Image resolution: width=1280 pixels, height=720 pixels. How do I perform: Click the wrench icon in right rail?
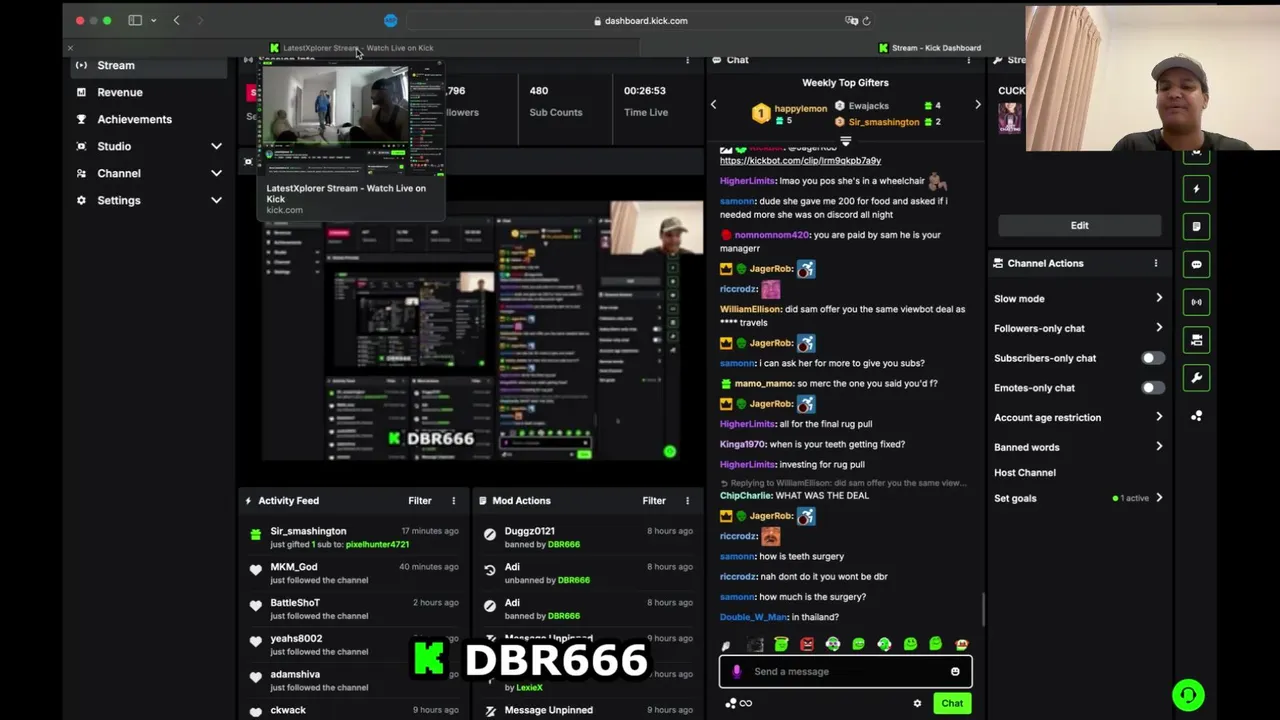coord(1197,378)
